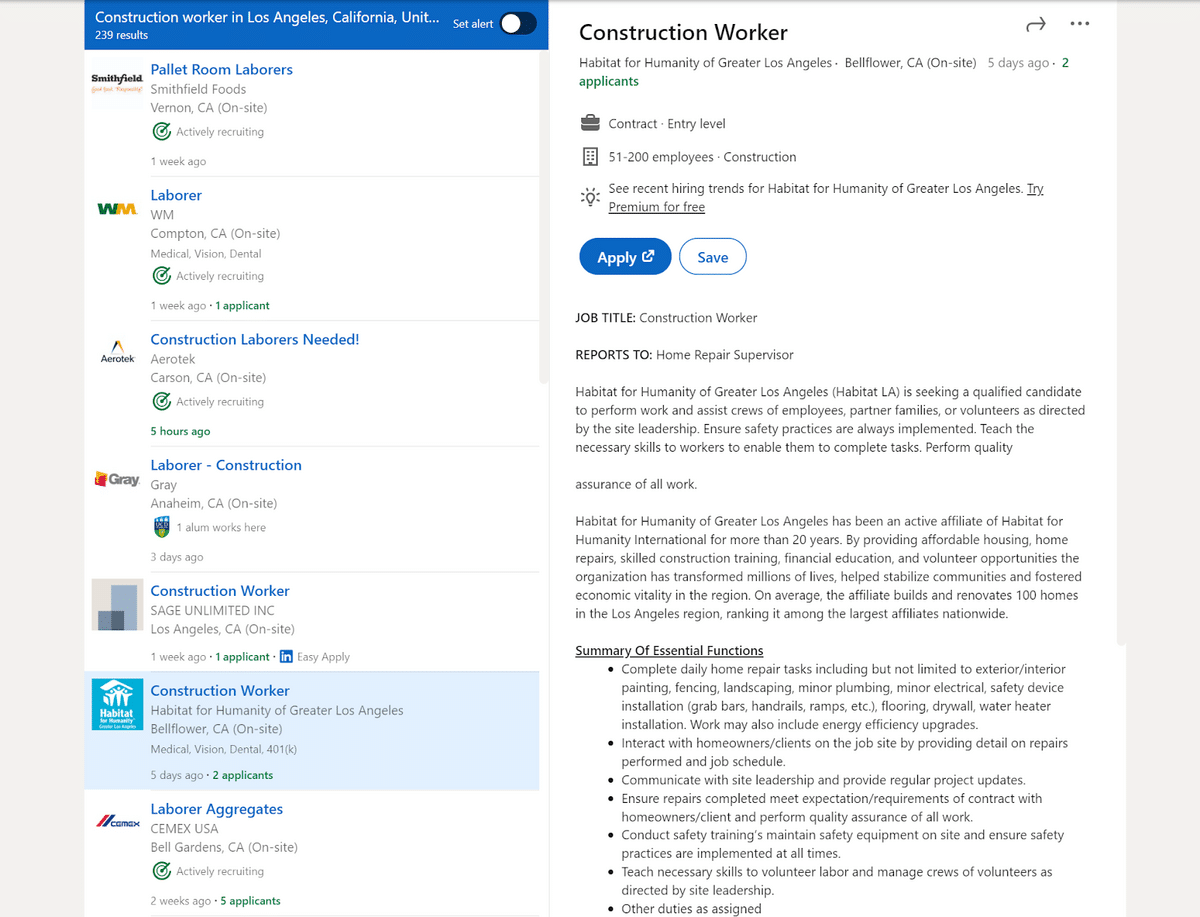Image resolution: width=1200 pixels, height=917 pixels.
Task: Click the SAGE UNLIMITED INC logo thumbnail
Action: (x=117, y=605)
